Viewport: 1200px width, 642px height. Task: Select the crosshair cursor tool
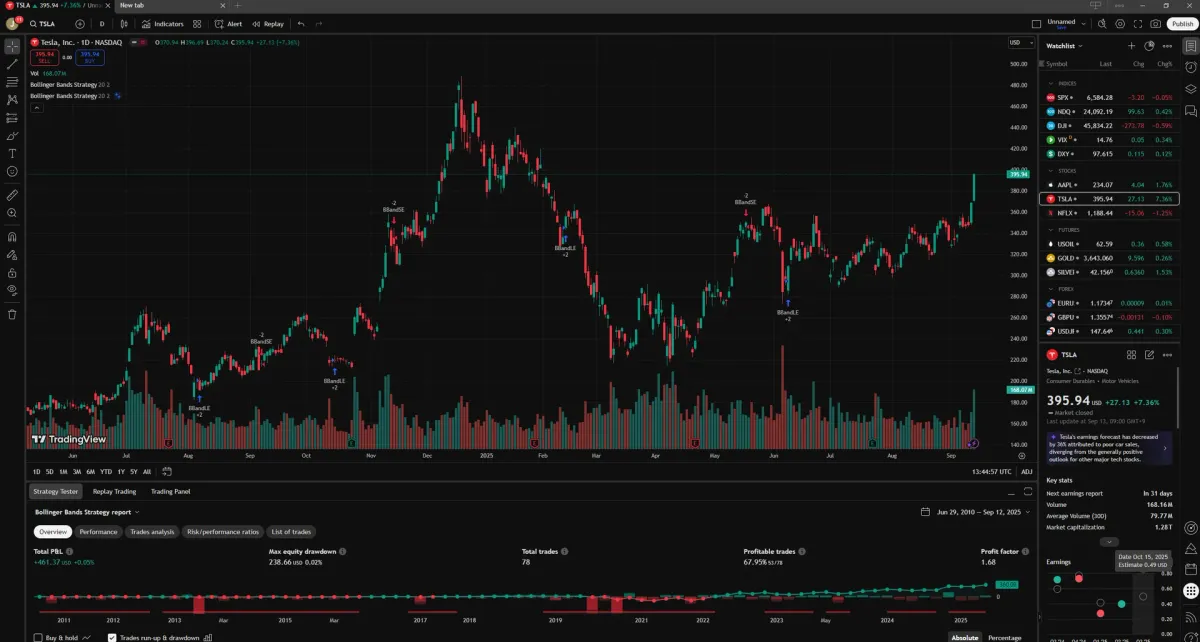pos(12,46)
